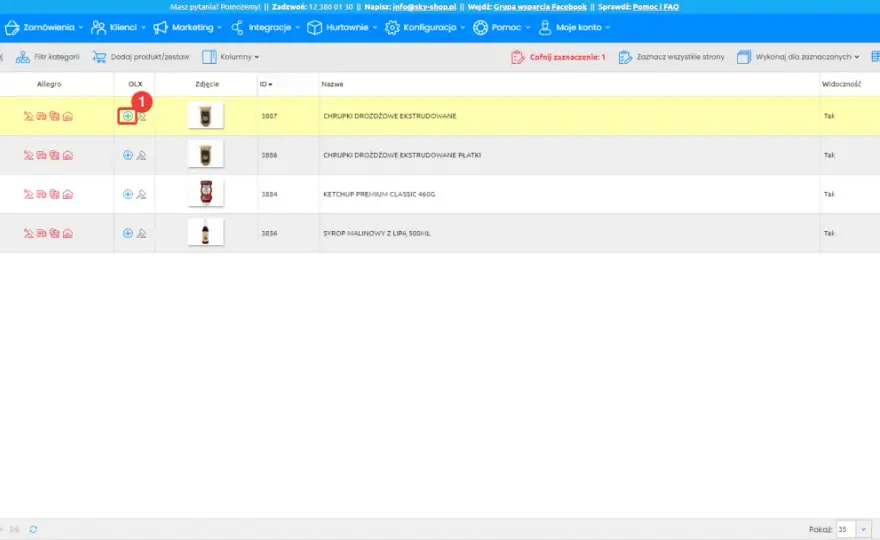Click OLX plus icon in SYROP MALINOWY row
This screenshot has width=880, height=540.
127,233
